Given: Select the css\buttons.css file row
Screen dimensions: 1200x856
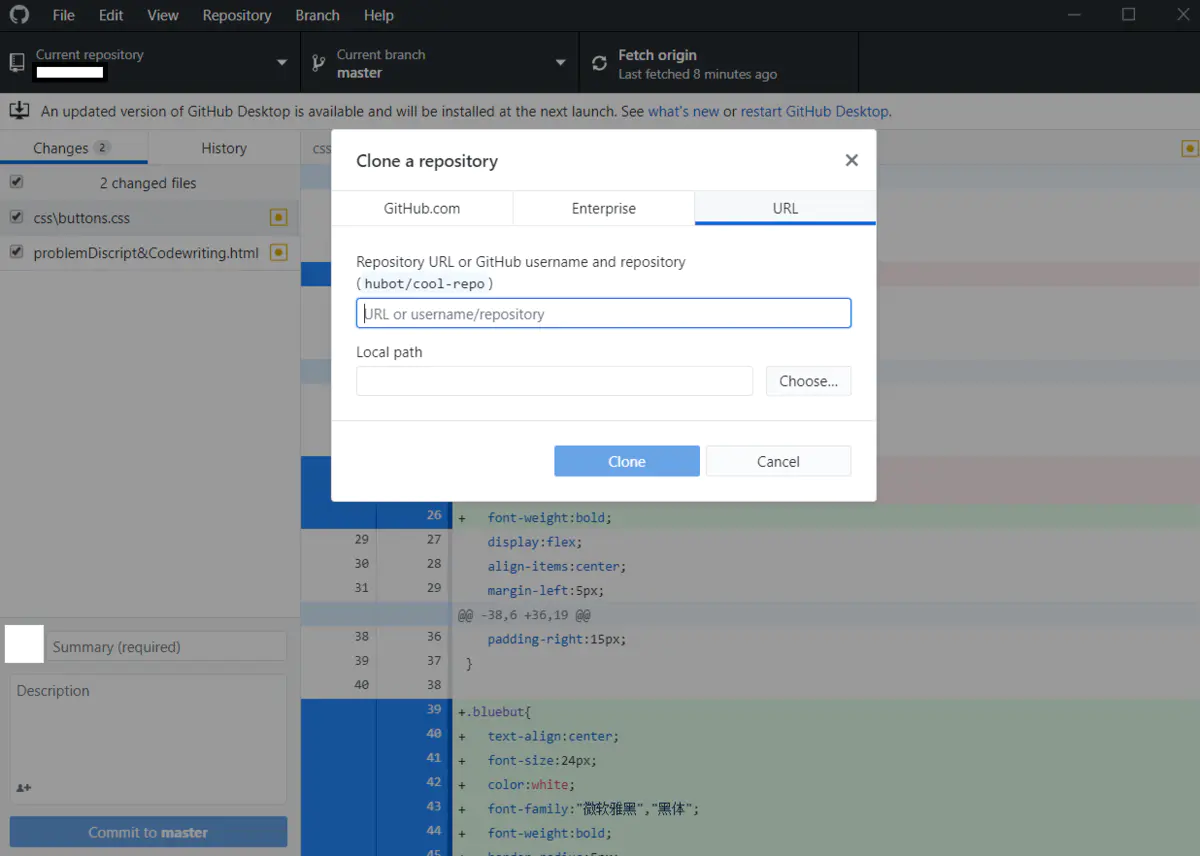Looking at the screenshot, I should [150, 217].
